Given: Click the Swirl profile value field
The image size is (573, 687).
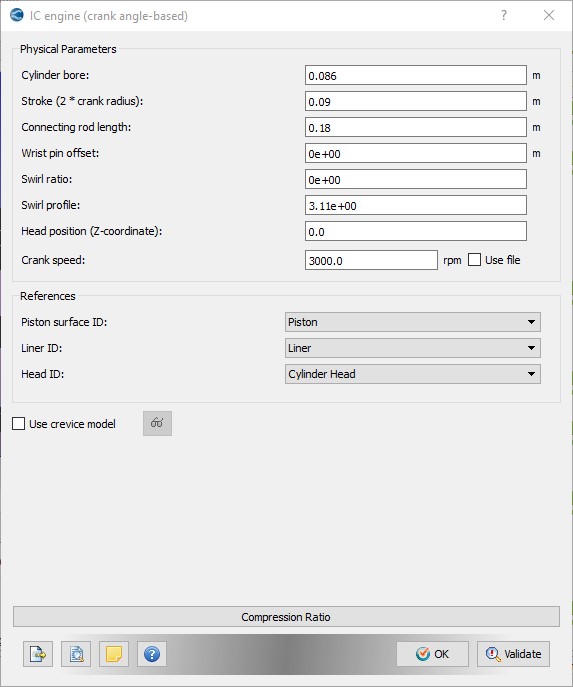Looking at the screenshot, I should [x=416, y=205].
